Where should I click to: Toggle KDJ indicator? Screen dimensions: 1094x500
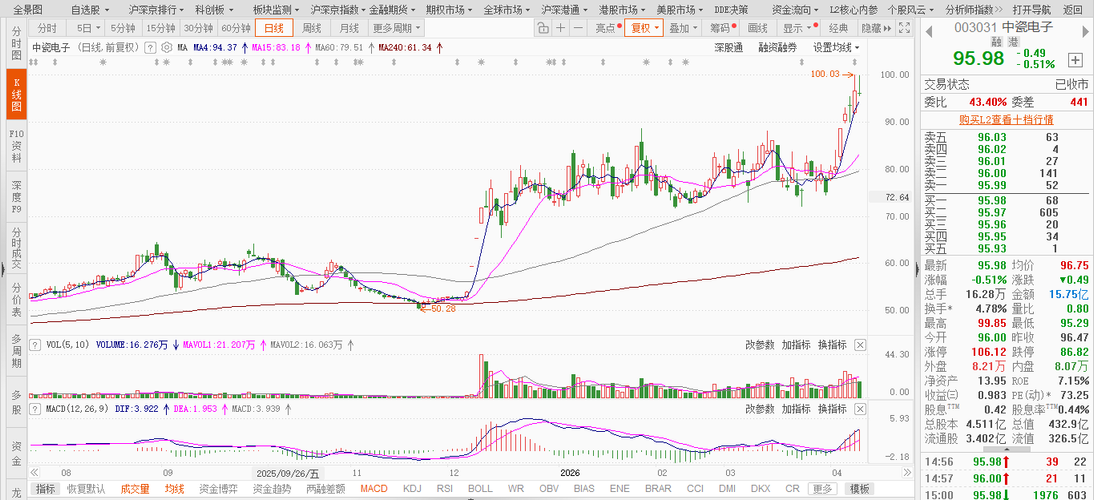[x=412, y=489]
